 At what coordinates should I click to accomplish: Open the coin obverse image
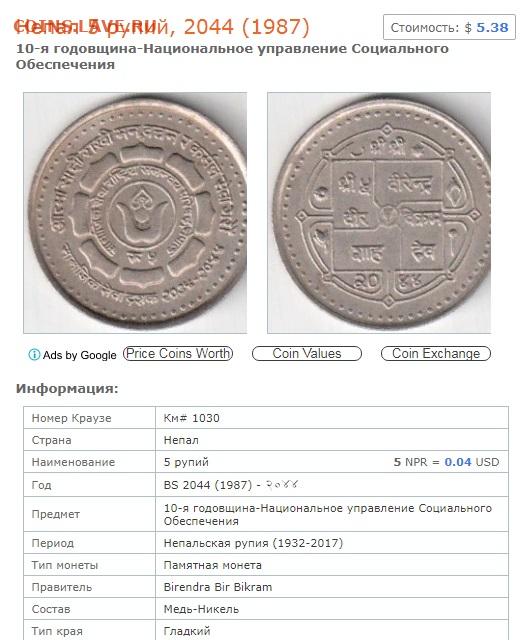(135, 213)
